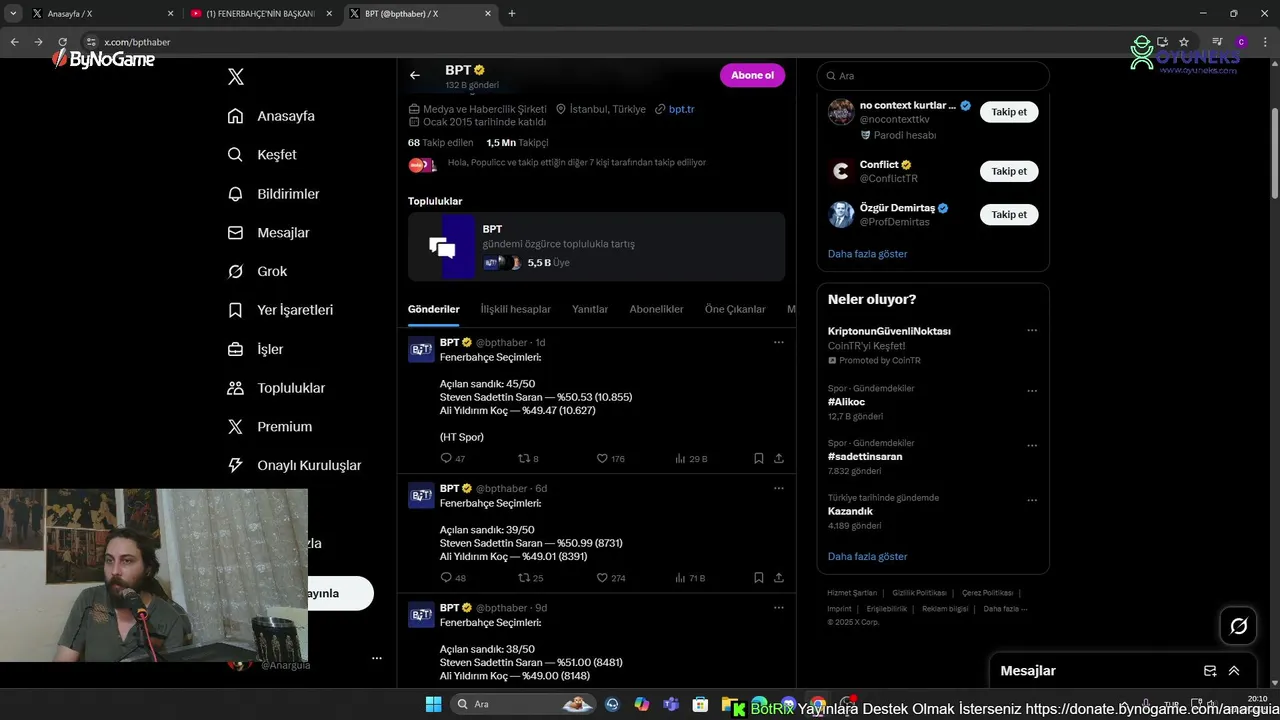This screenshot has width=1280, height=720.
Task: Click the İşler briefcase icon
Action: coord(236,349)
